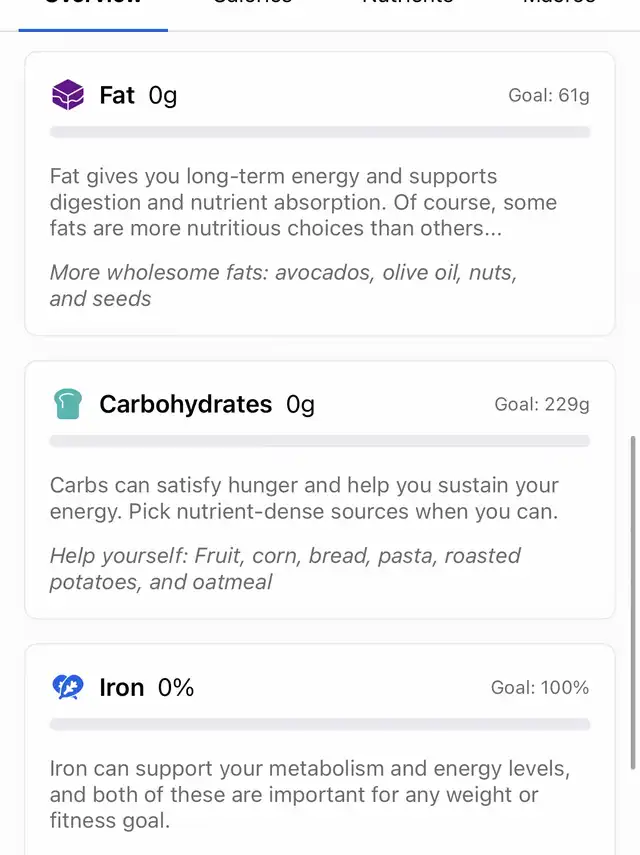640x855 pixels.
Task: Tap the Fat 0g amount
Action: (163, 95)
